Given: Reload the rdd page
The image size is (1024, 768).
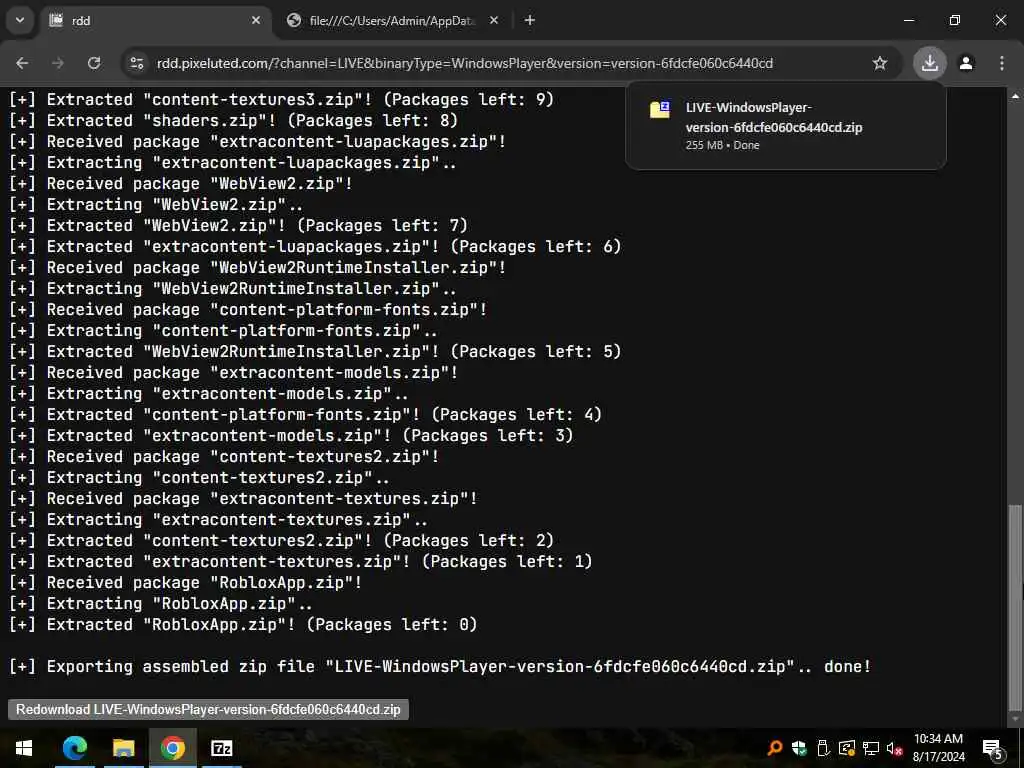Looking at the screenshot, I should pos(94,63).
